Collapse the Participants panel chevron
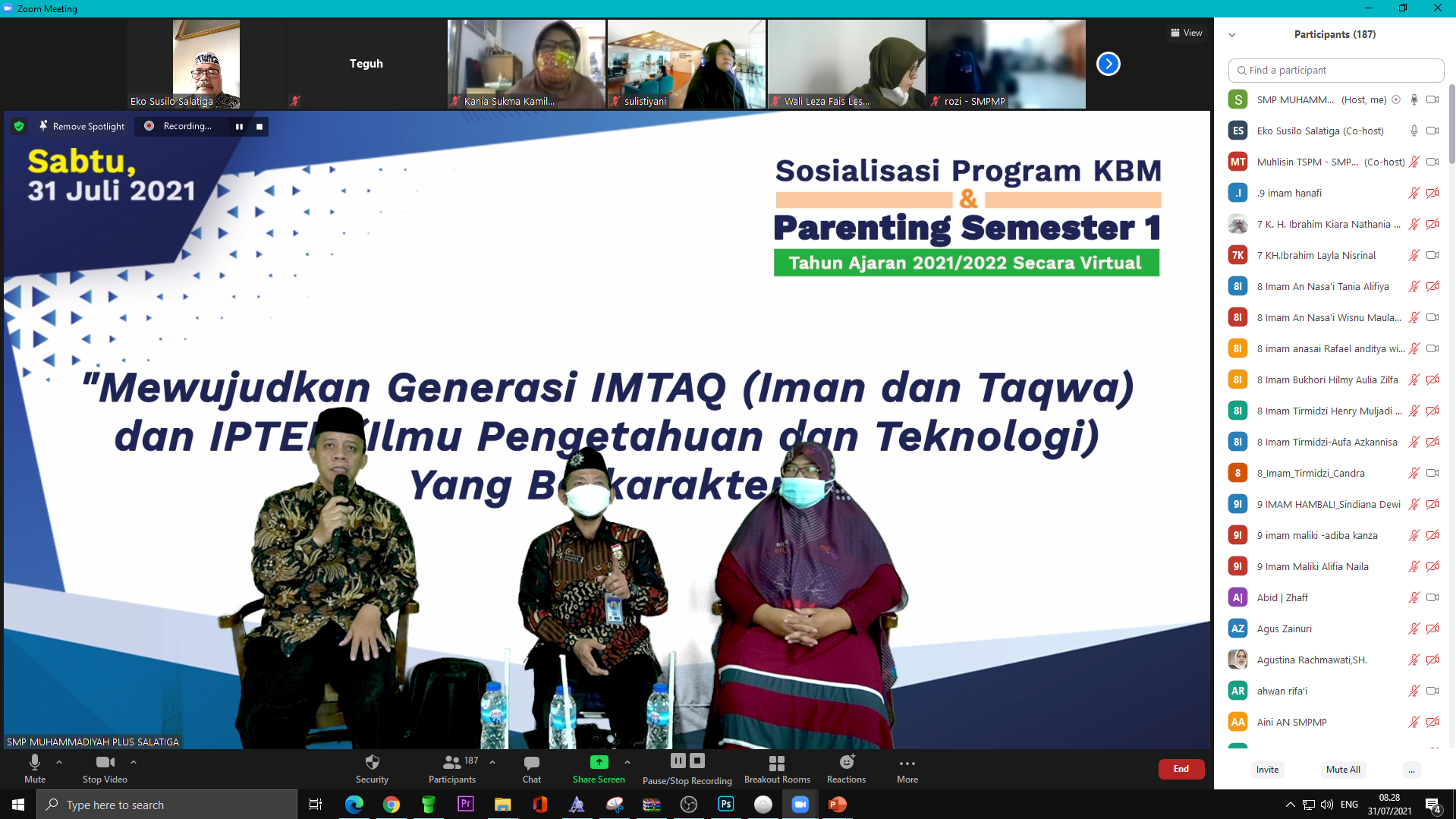The height and width of the screenshot is (819, 1456). pos(1232,35)
